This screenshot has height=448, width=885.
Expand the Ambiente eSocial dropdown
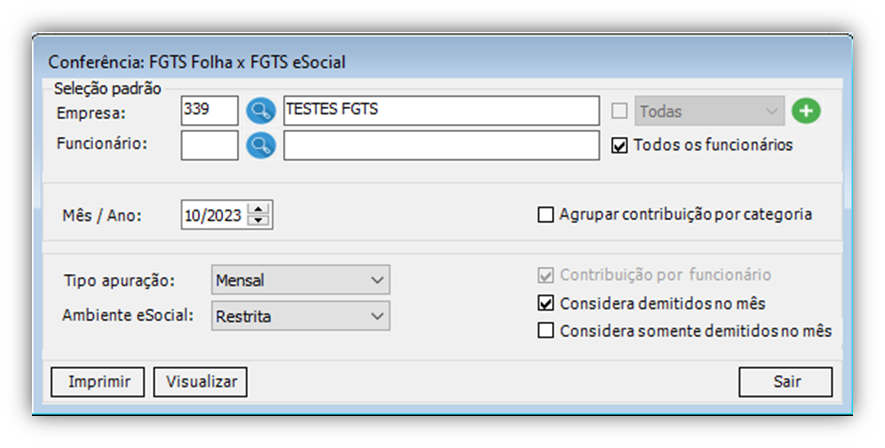(300, 316)
